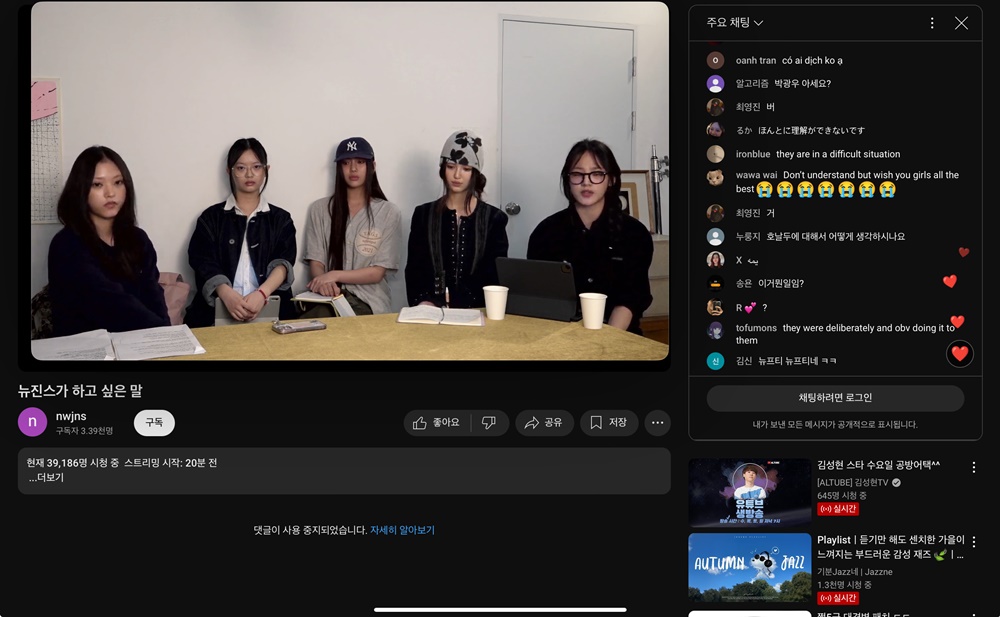Subscribe with the 구독 button
Image resolution: width=1000 pixels, height=617 pixels.
coord(154,423)
